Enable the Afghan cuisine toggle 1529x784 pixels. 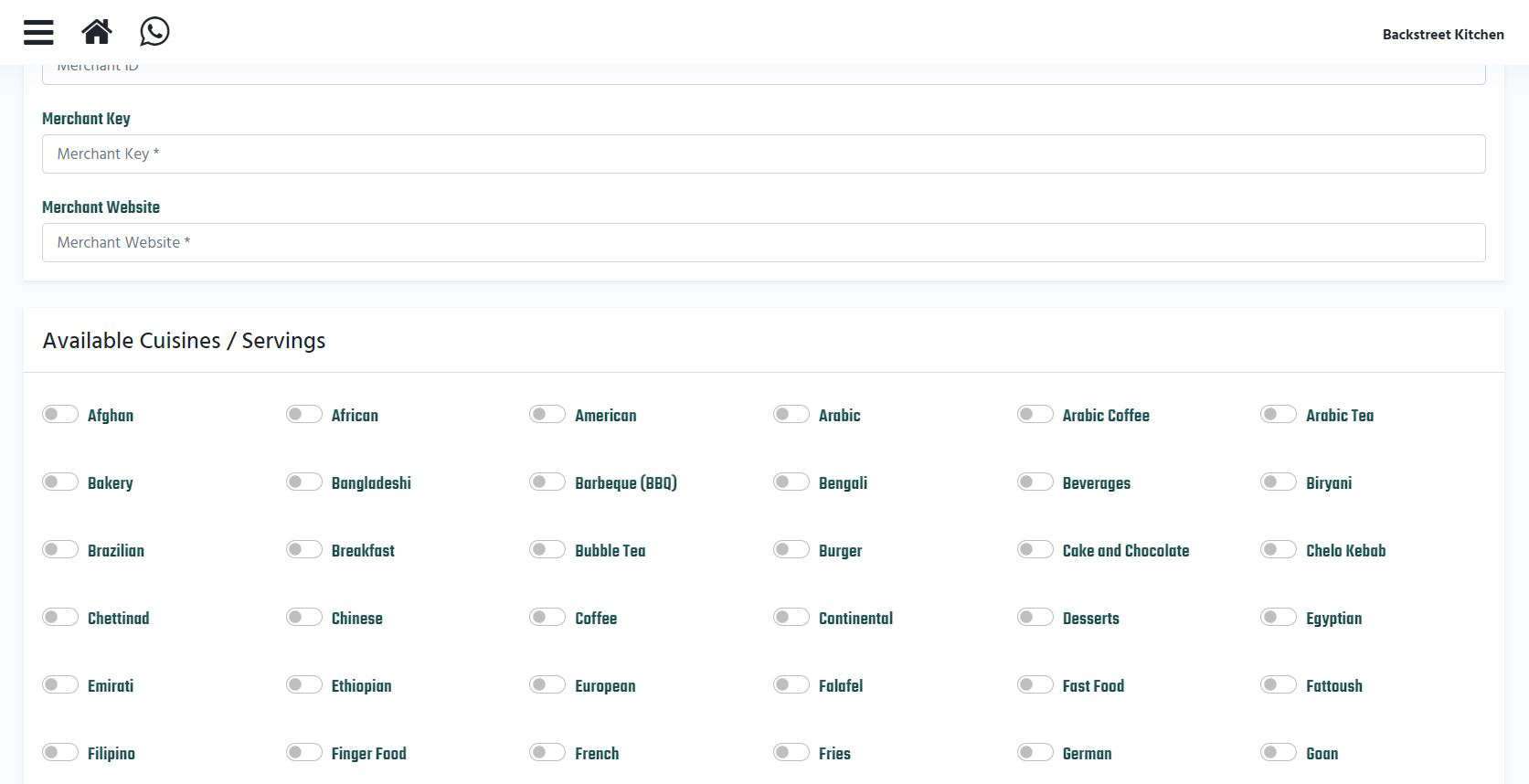[x=60, y=415]
